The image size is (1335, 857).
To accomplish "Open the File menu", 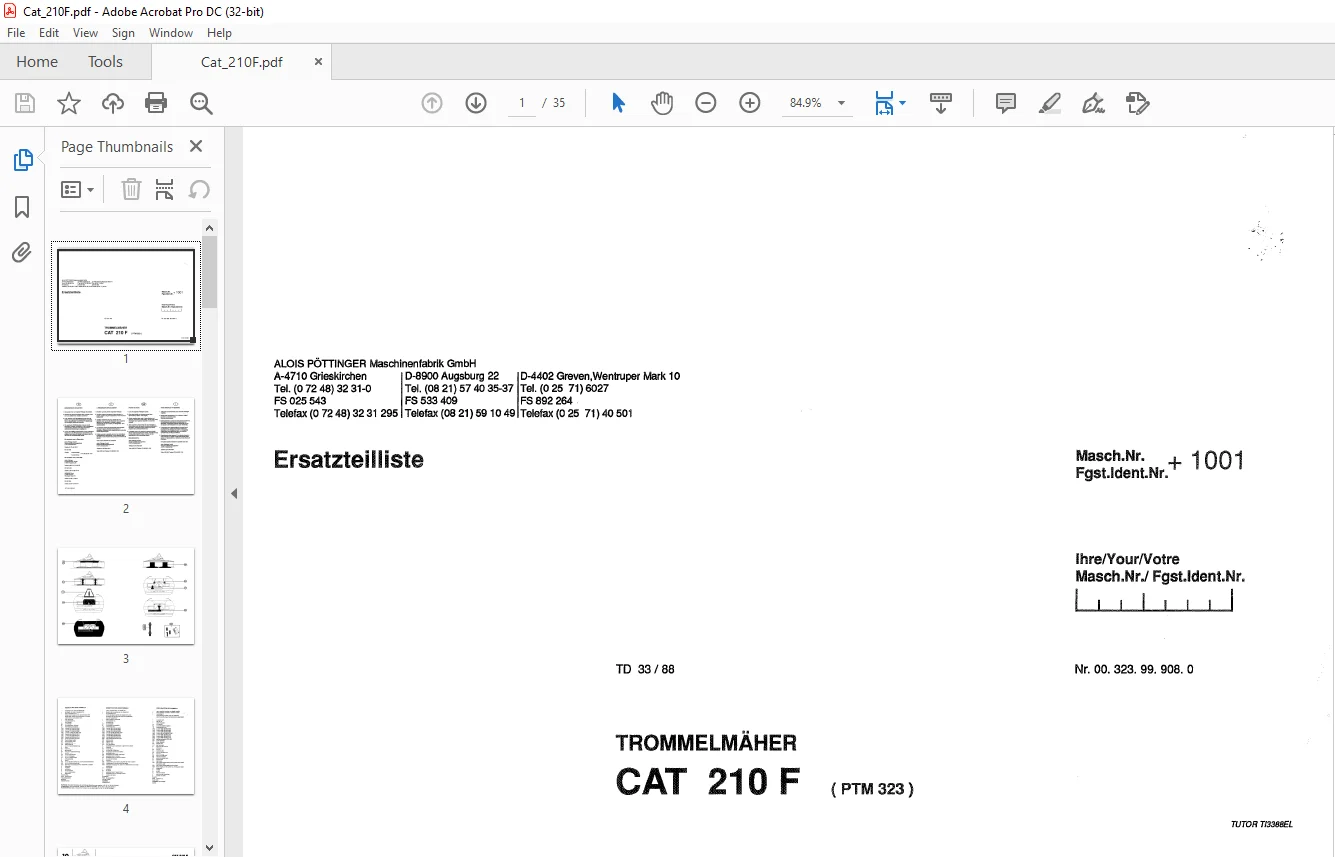I will coord(16,33).
